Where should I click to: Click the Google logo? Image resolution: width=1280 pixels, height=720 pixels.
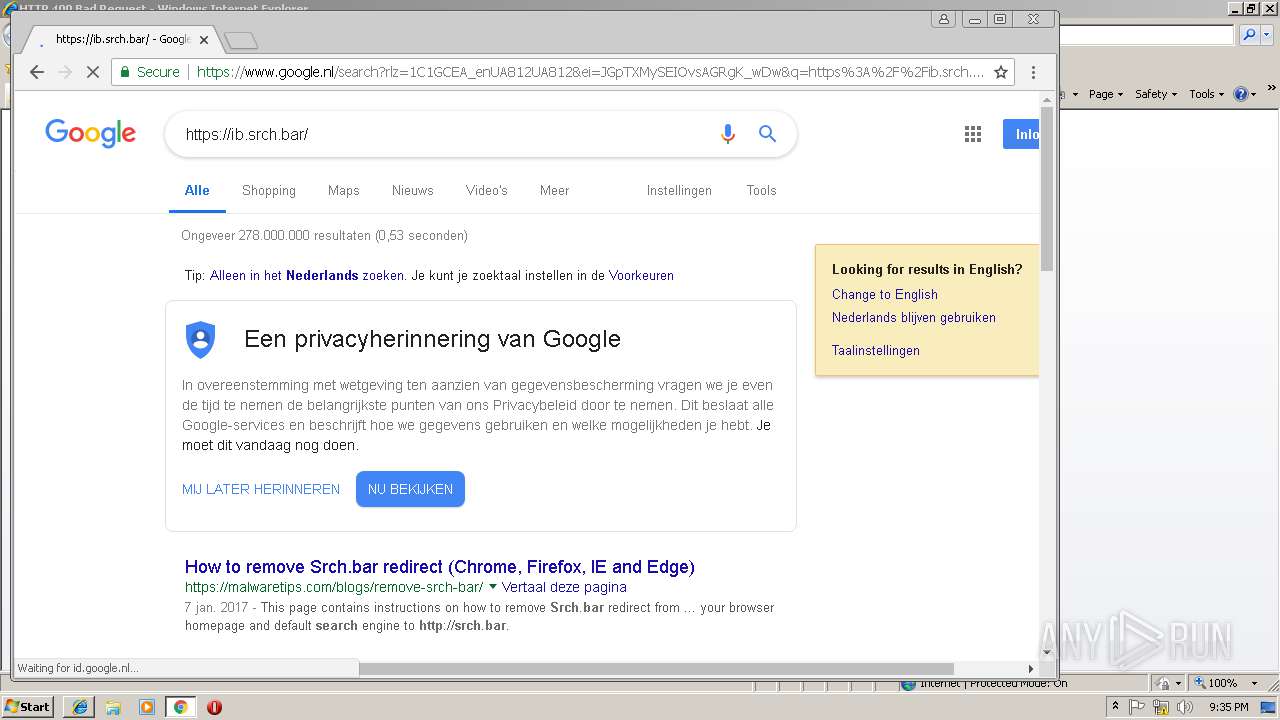pyautogui.click(x=90, y=133)
